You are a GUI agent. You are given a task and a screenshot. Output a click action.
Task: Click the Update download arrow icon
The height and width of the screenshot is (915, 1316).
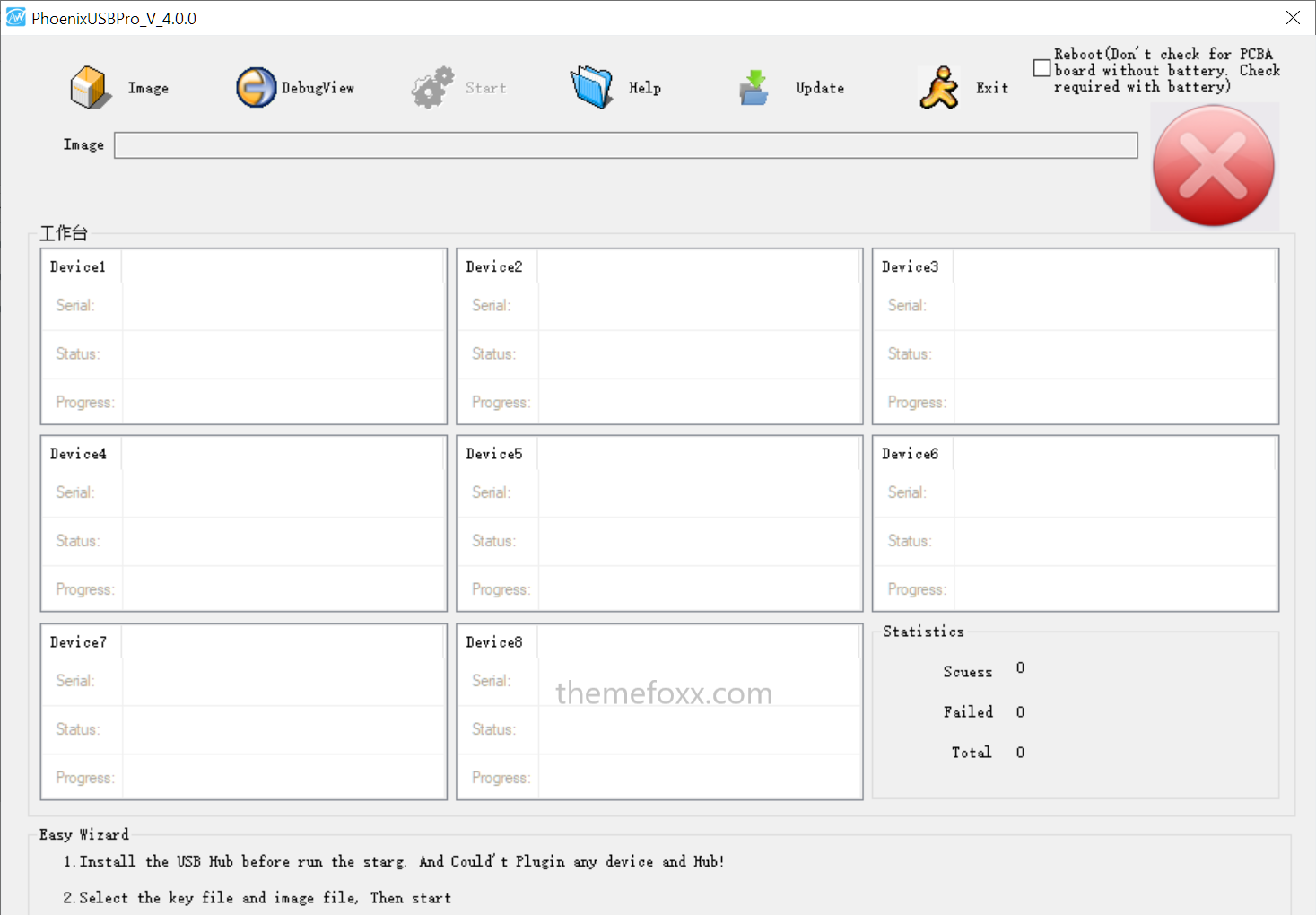[754, 88]
